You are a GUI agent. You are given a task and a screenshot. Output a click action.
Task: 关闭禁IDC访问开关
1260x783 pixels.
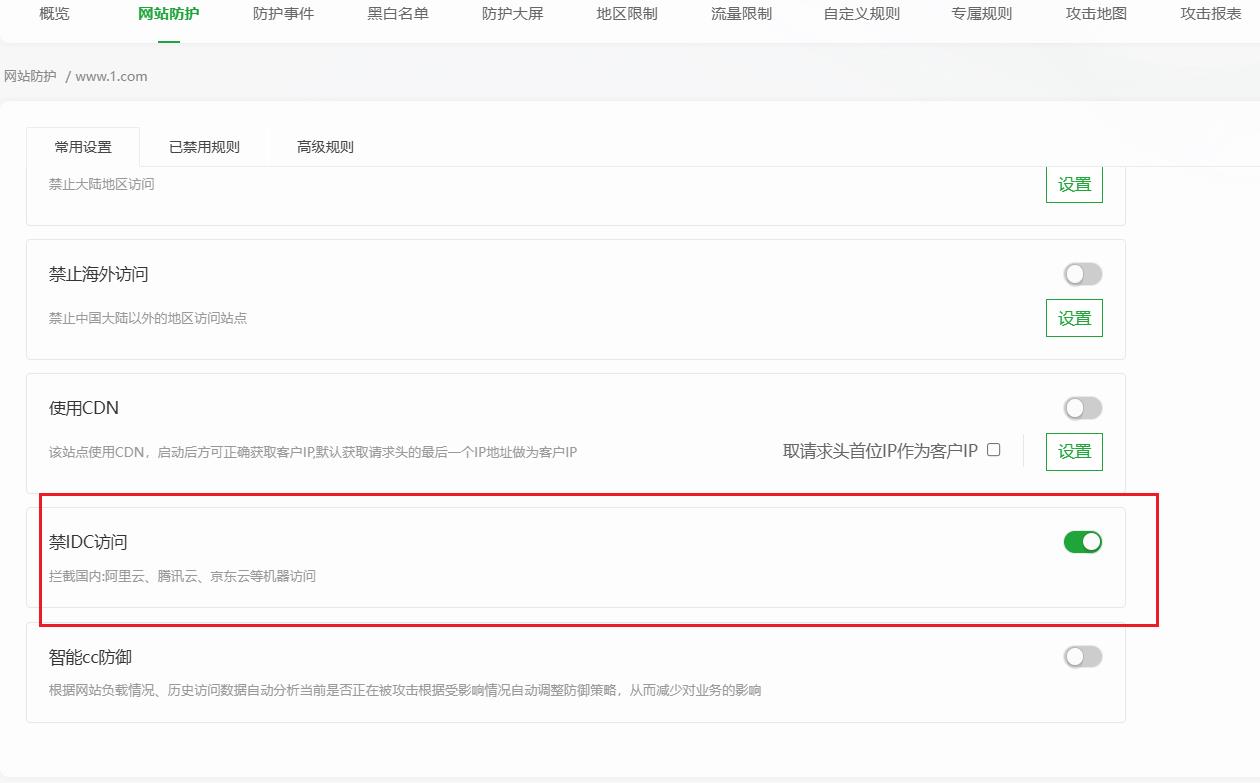[x=1082, y=541]
